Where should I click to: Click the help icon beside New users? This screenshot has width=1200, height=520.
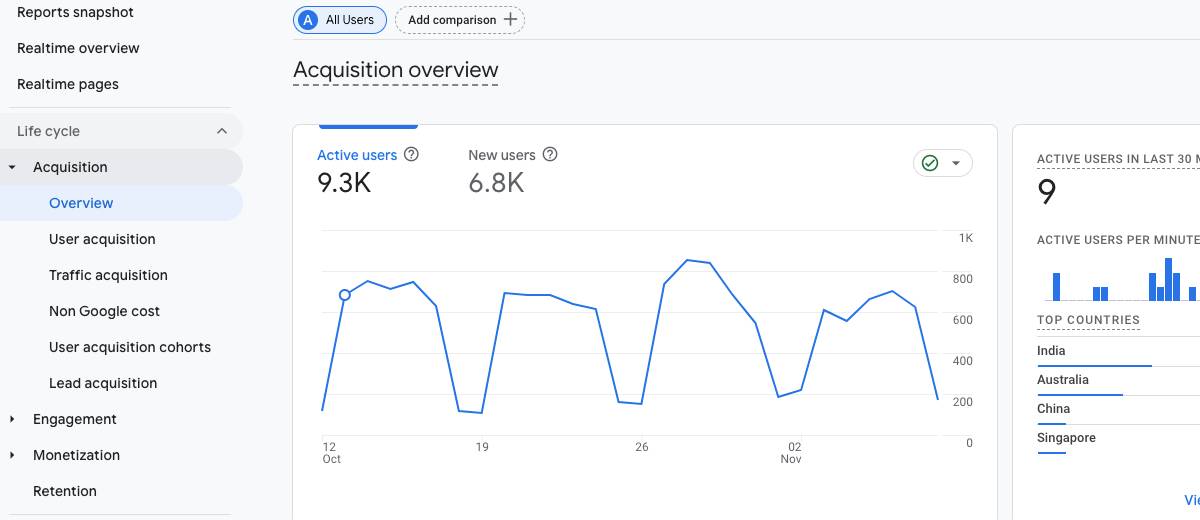pyautogui.click(x=550, y=155)
